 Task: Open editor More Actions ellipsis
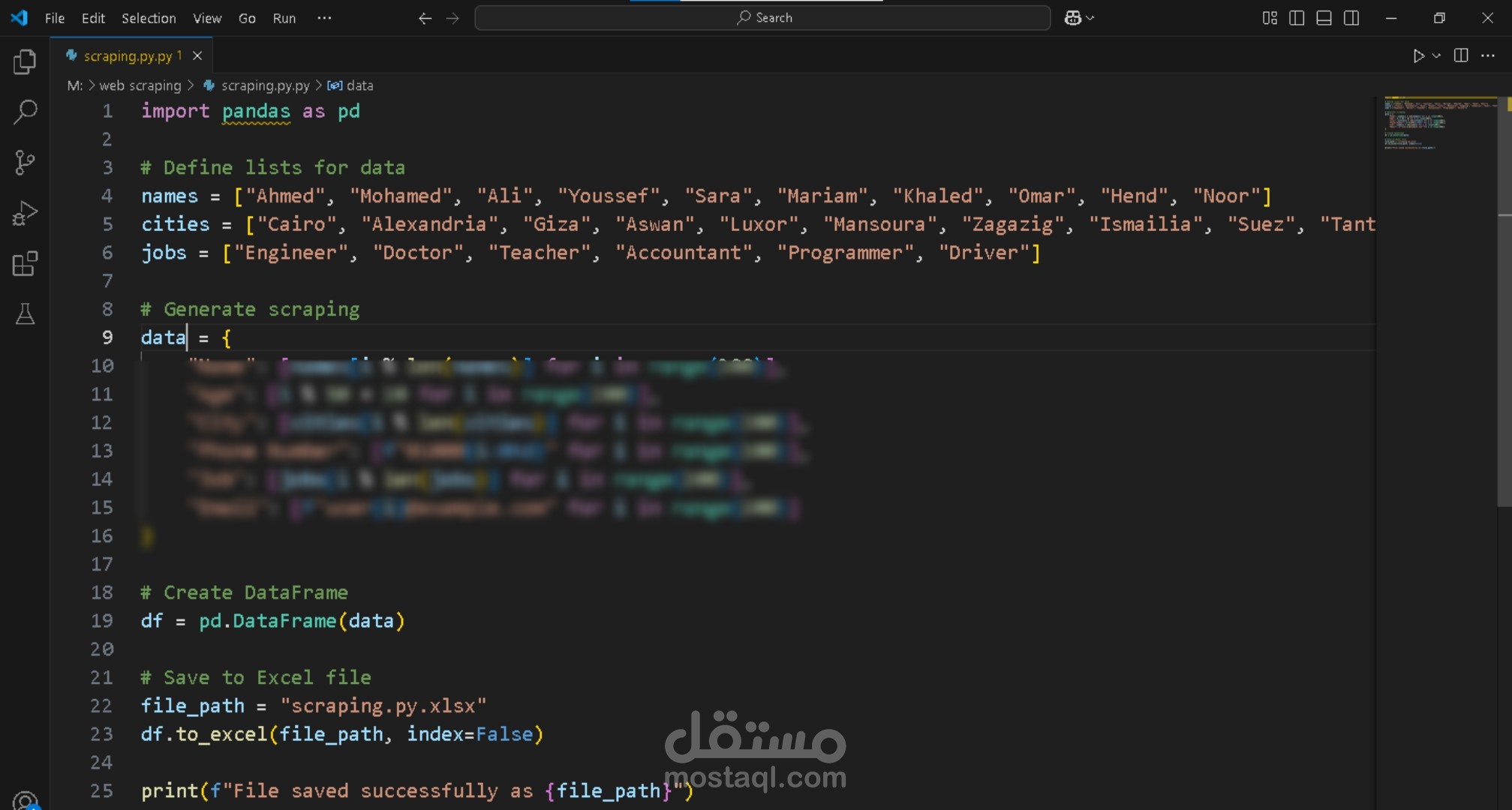[1488, 55]
